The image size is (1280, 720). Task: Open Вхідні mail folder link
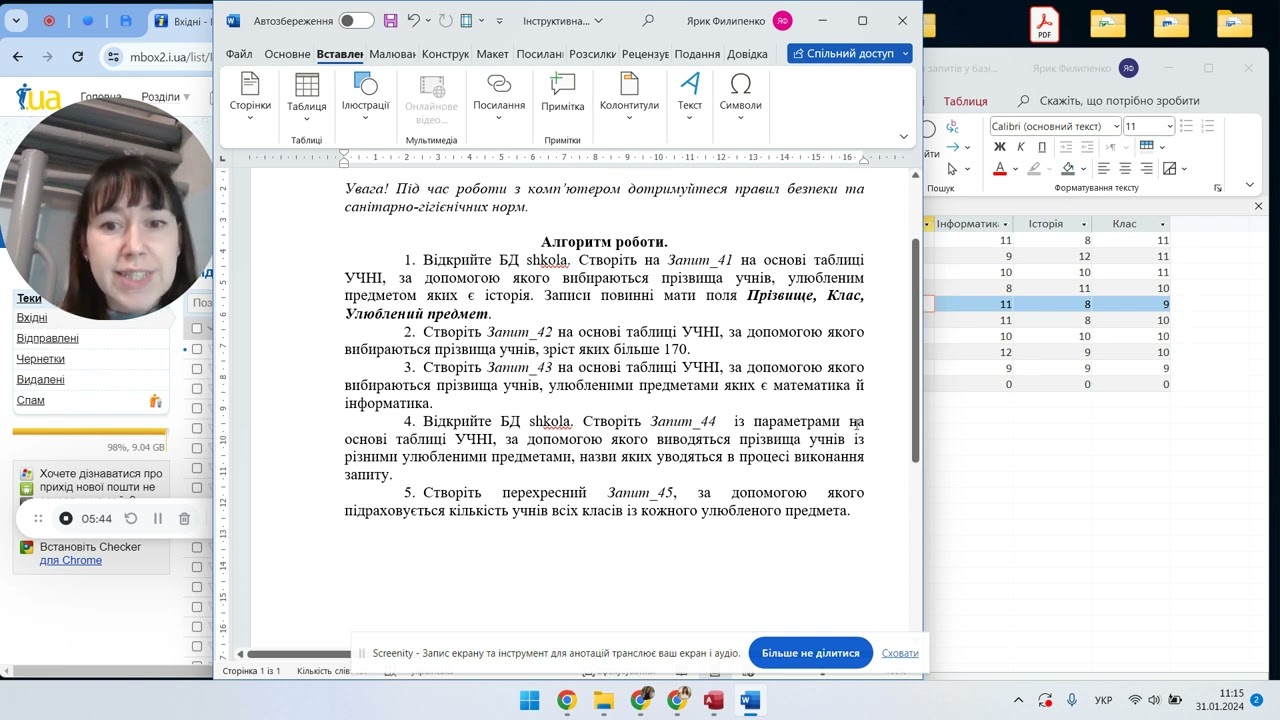pyautogui.click(x=32, y=318)
